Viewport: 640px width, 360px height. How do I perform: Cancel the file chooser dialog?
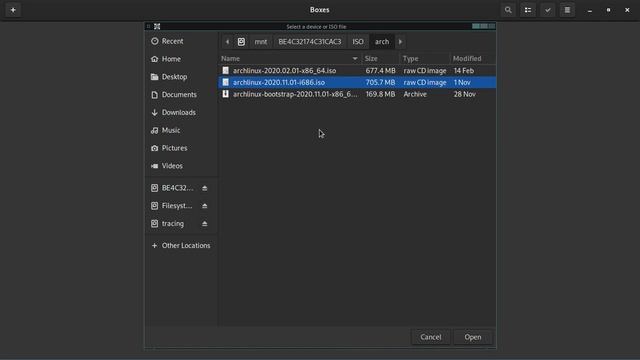431,337
